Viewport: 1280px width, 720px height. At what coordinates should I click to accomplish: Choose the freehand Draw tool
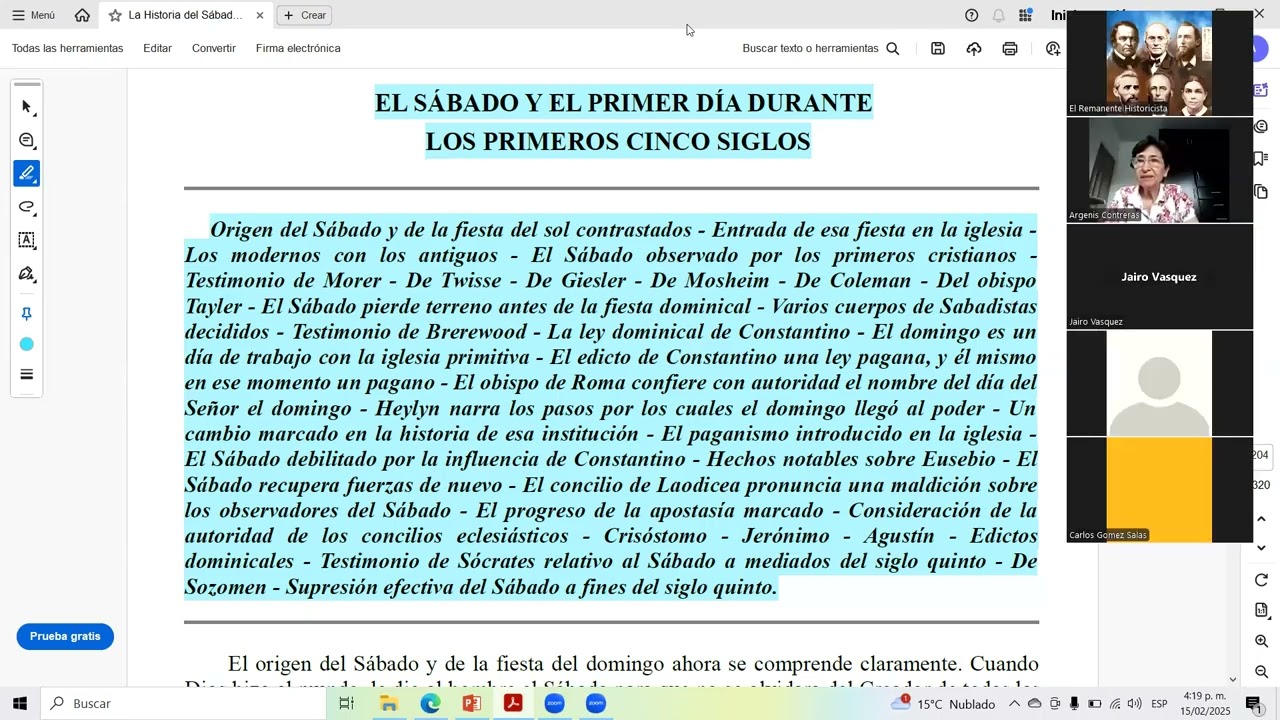[27, 207]
